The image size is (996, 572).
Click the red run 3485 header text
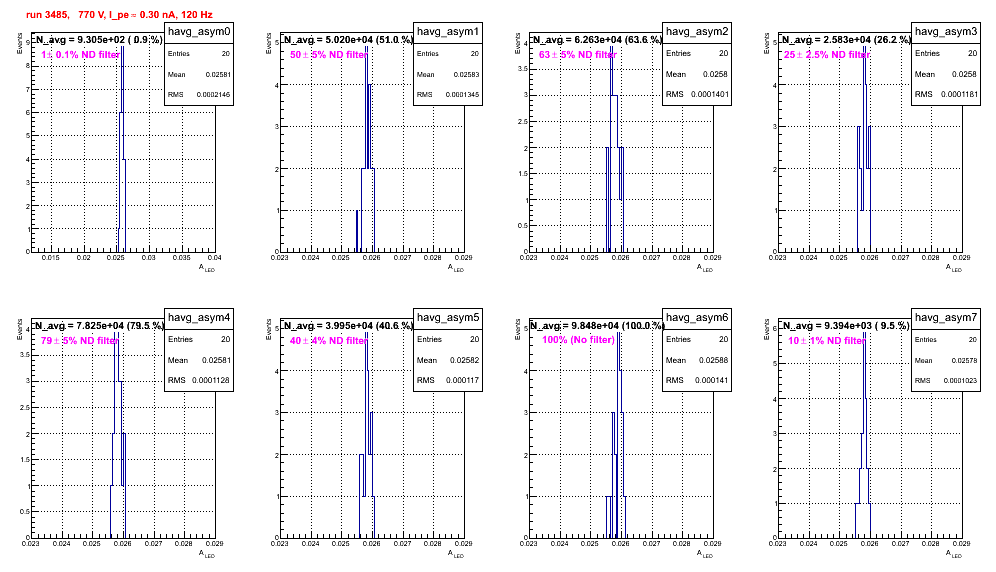119,15
